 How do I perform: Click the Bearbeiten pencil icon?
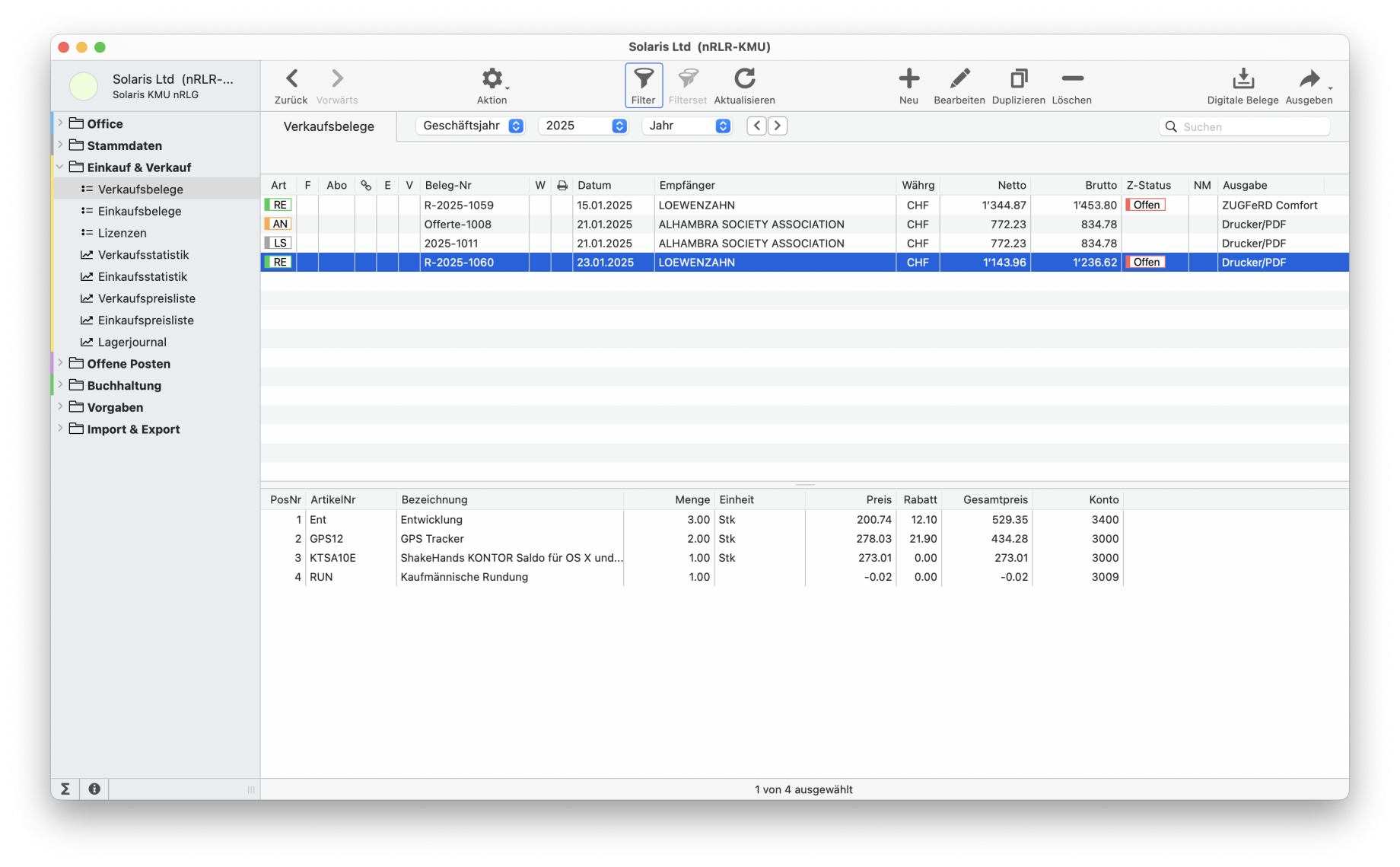point(959,79)
